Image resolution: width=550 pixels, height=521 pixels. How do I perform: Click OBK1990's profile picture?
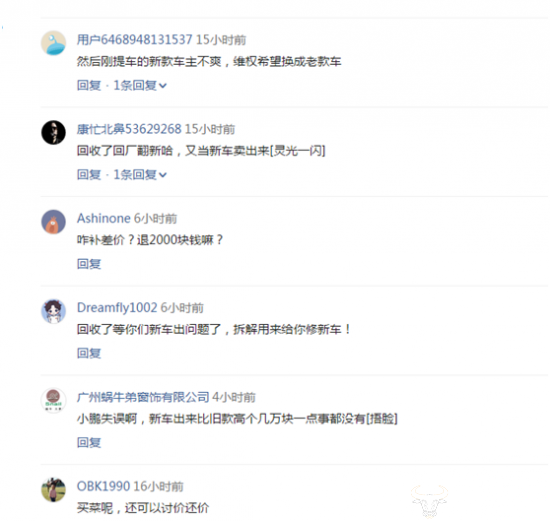[53, 489]
